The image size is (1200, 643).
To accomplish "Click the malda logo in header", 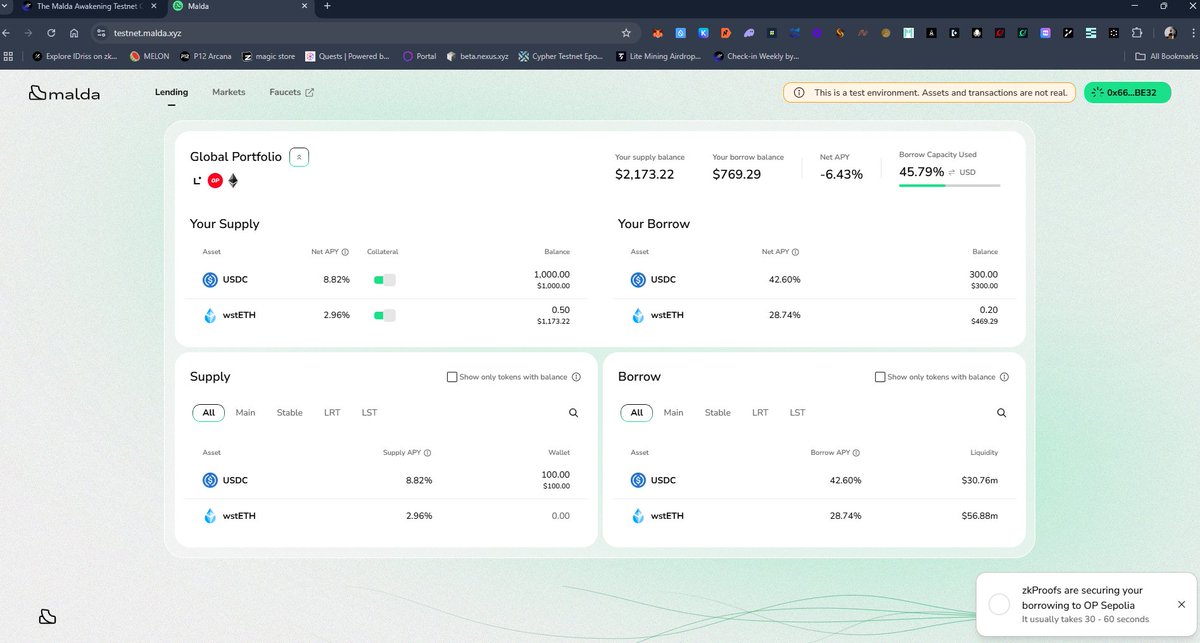I will 66,93.
